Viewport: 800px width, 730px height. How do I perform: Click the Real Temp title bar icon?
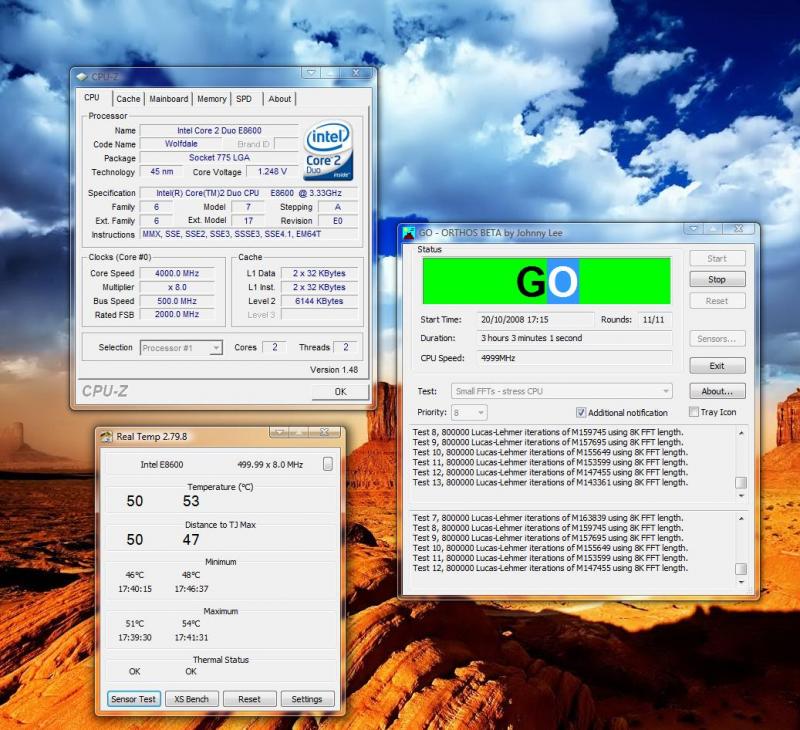106,436
